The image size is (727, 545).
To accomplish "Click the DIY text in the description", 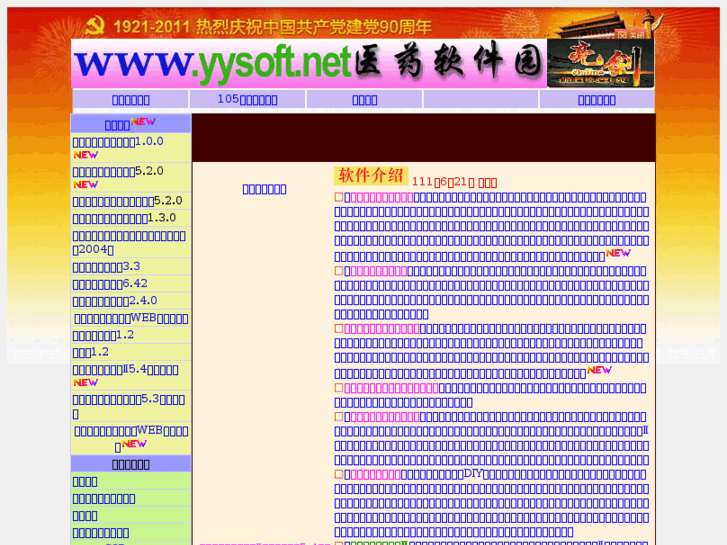I will point(473,474).
